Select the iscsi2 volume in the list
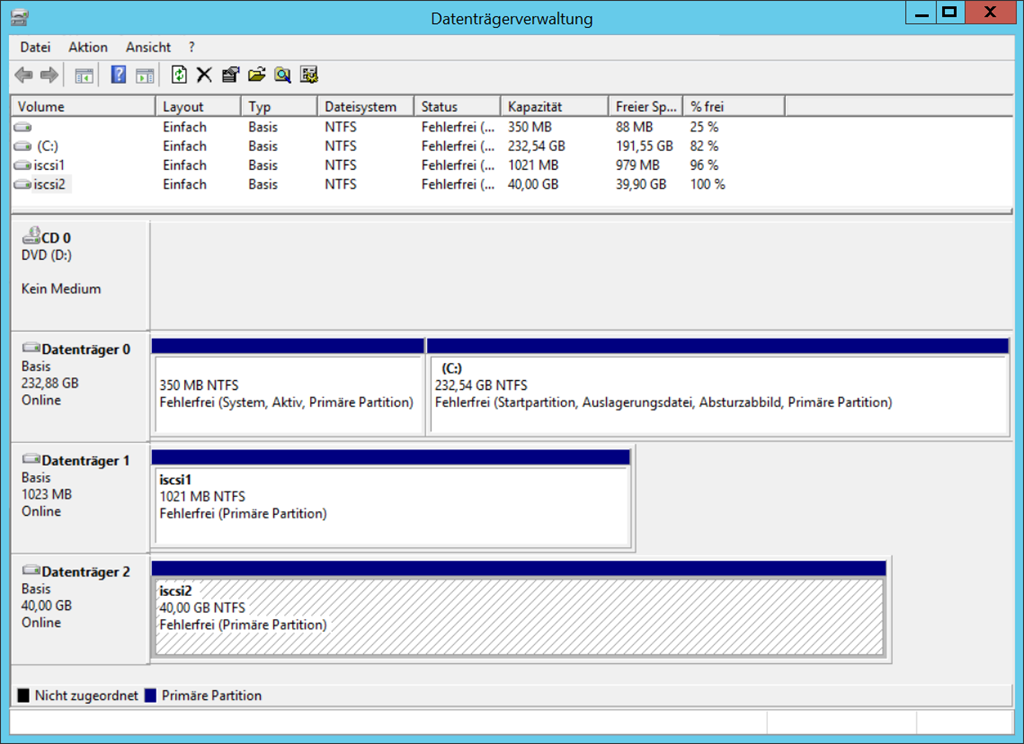Image resolution: width=1024 pixels, height=744 pixels. tap(50, 185)
